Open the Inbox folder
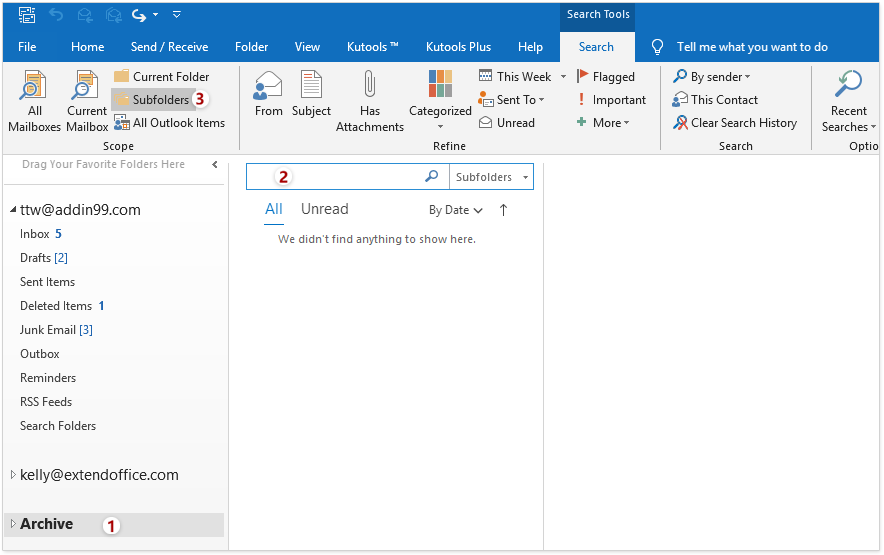Screen dimensions: 884x555 point(34,234)
